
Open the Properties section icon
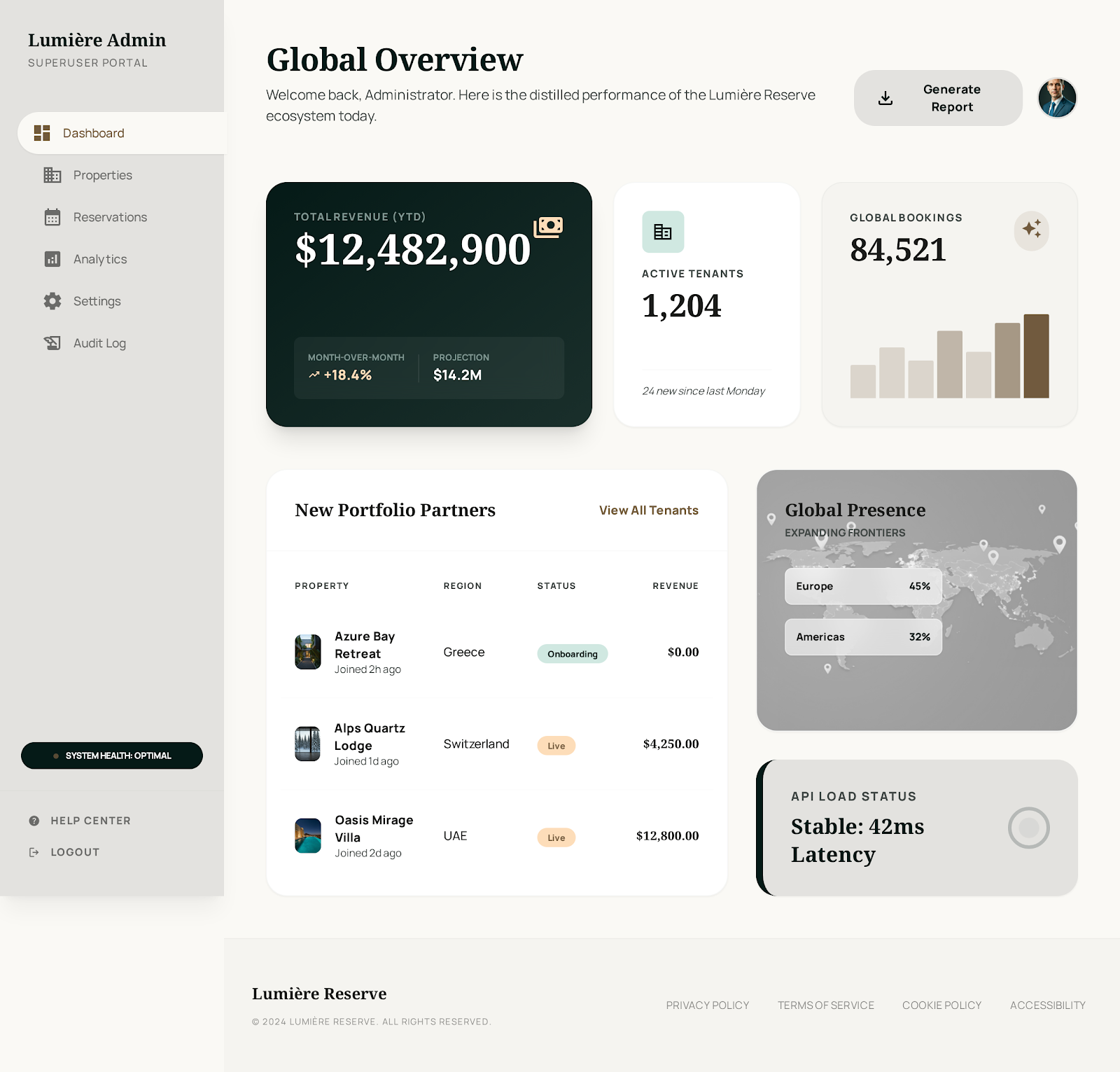tap(52, 175)
